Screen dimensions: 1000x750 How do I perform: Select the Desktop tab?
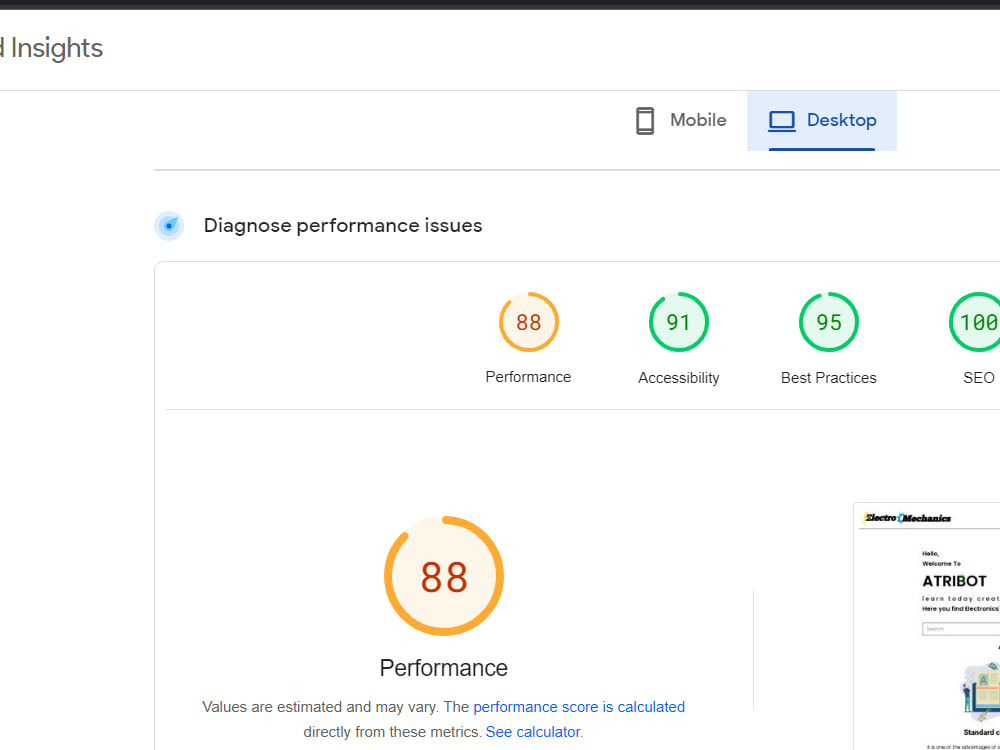pyautogui.click(x=821, y=121)
